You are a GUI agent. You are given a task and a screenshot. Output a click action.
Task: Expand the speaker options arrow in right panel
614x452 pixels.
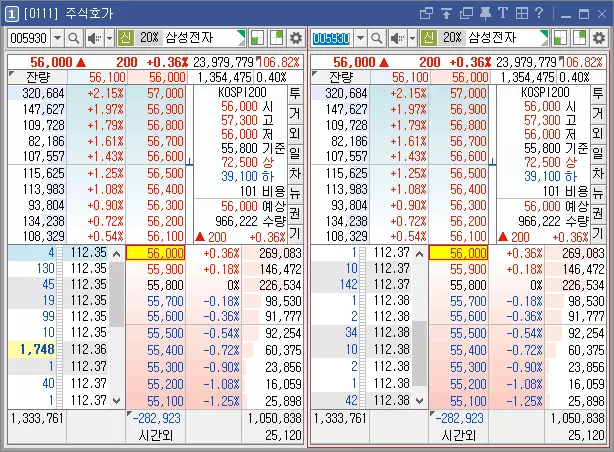(x=412, y=38)
